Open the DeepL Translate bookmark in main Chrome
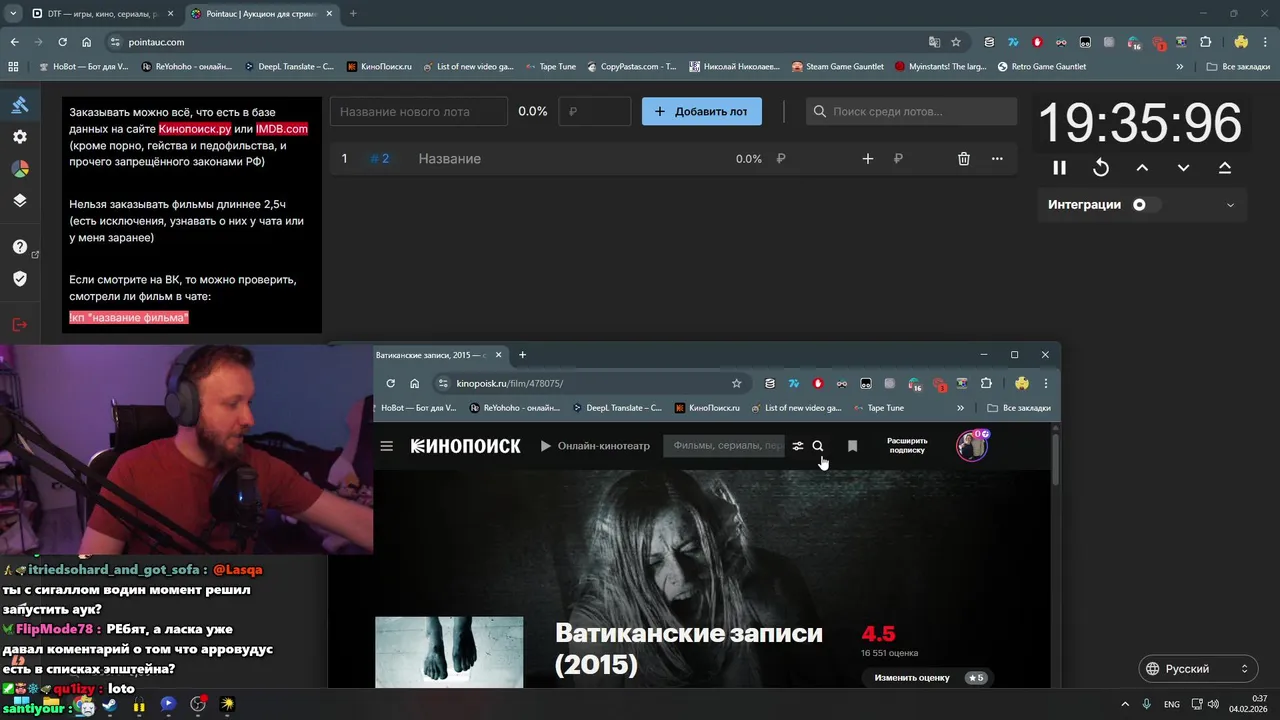The height and width of the screenshot is (720, 1280). pyautogui.click(x=290, y=67)
